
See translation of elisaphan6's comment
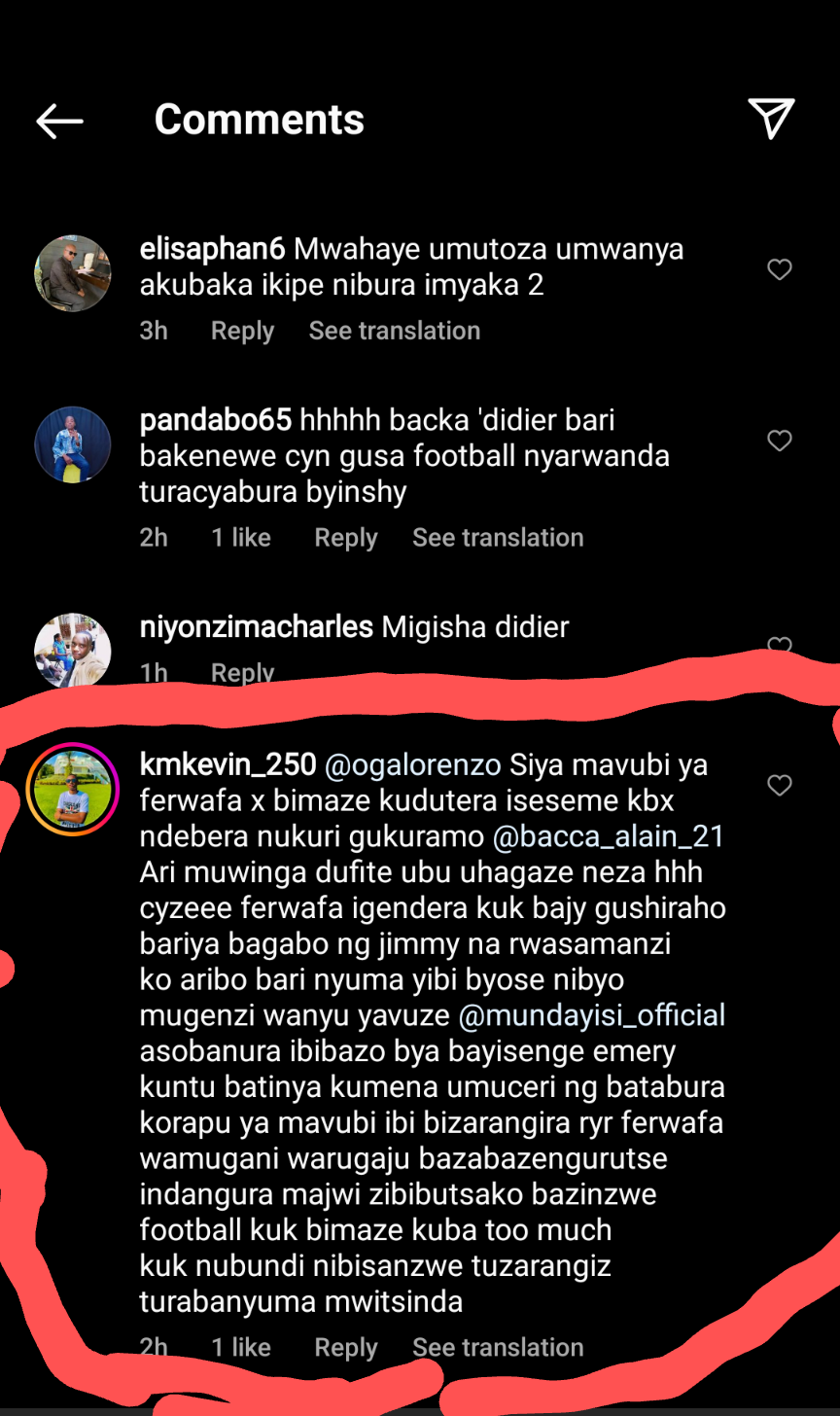[395, 331]
